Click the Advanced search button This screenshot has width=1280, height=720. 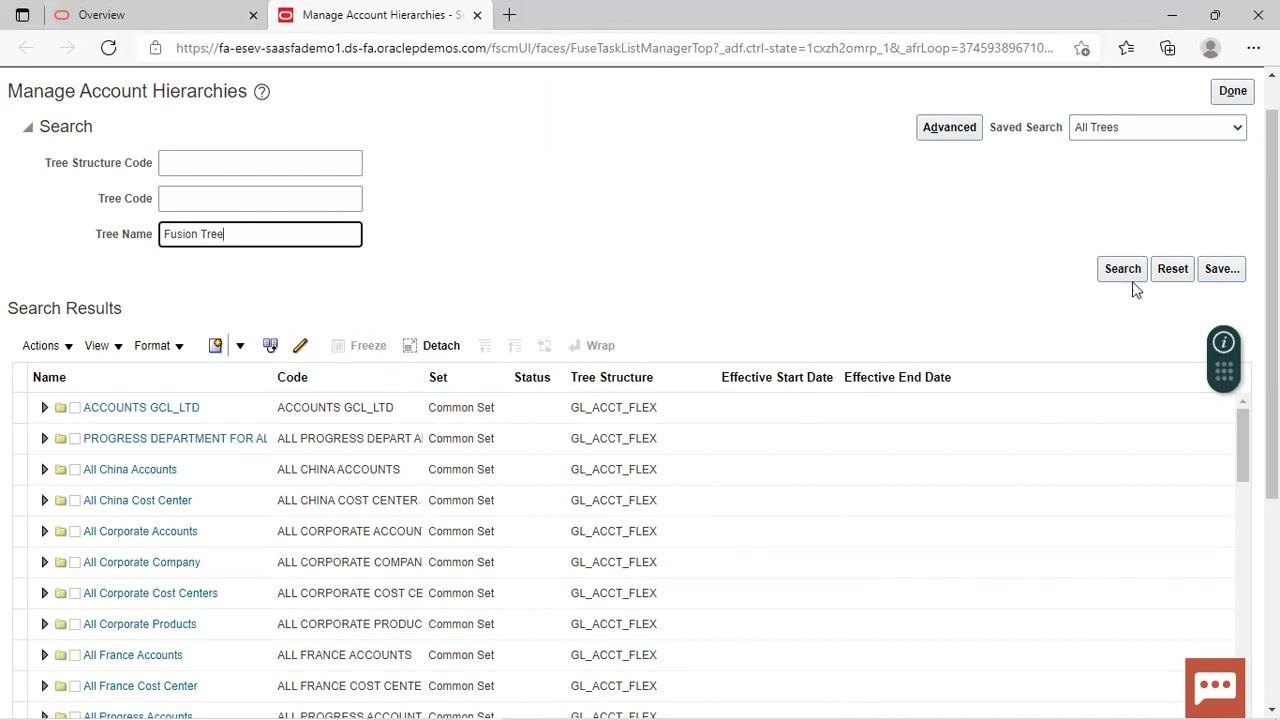tap(949, 127)
